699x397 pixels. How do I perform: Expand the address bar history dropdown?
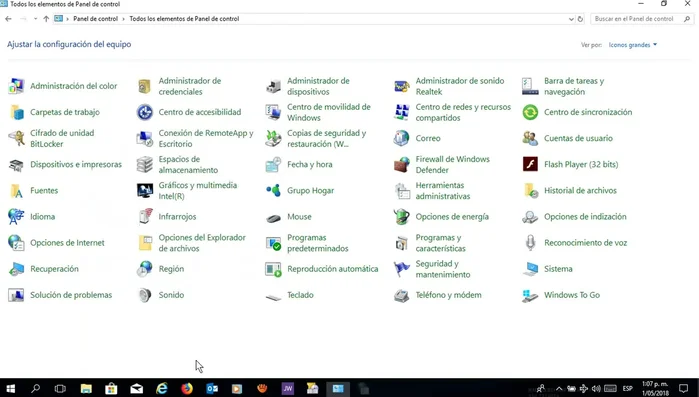pos(571,19)
